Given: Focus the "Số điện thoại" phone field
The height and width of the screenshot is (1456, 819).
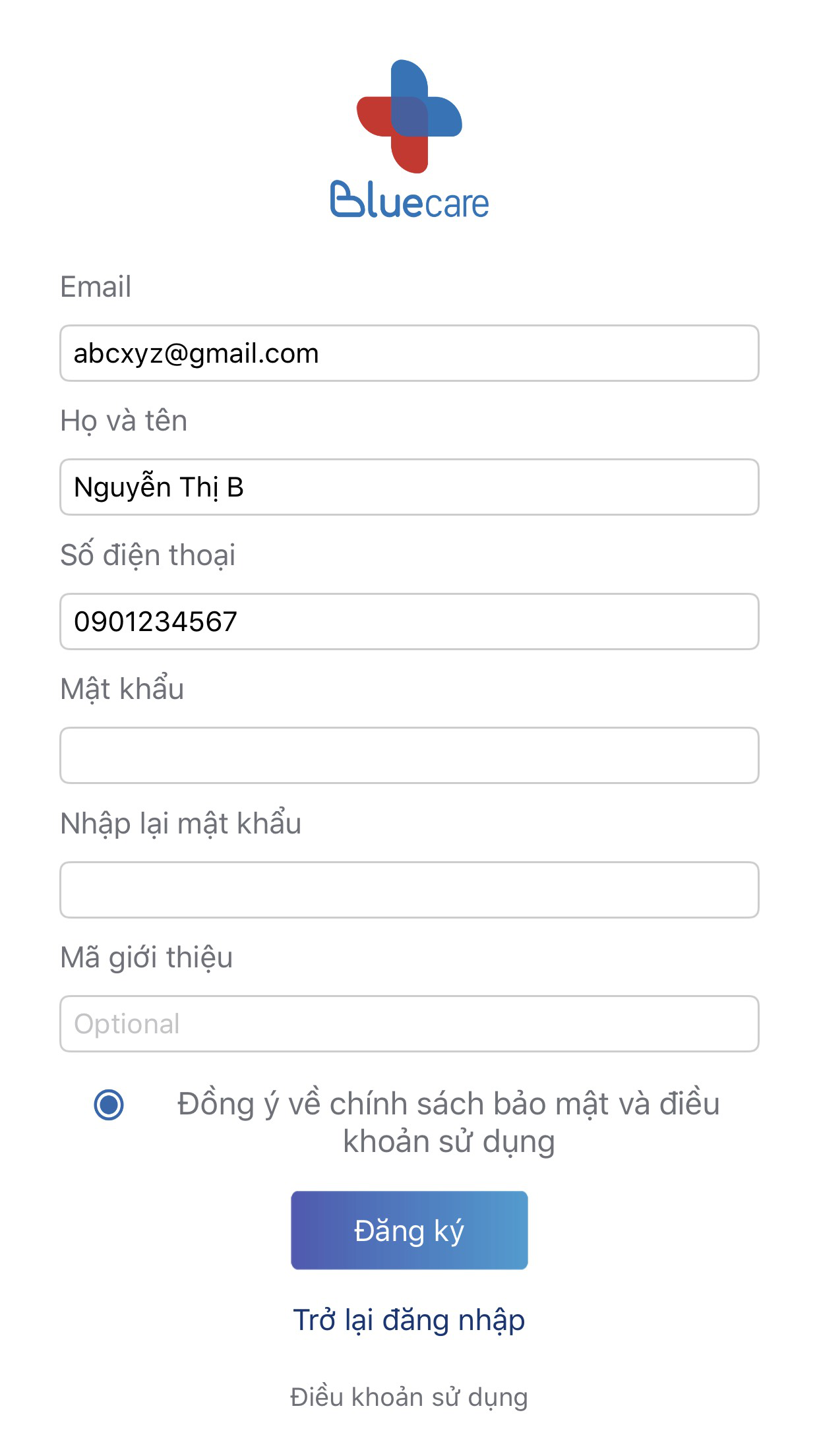Looking at the screenshot, I should [409, 621].
